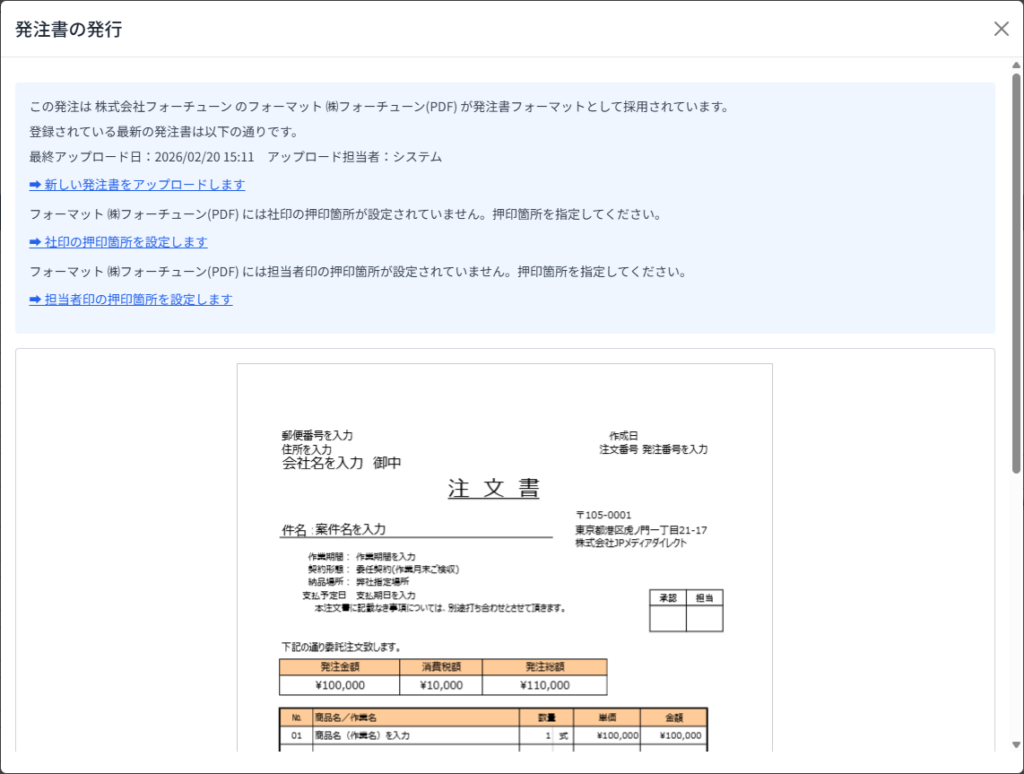Click the 株式会社JPメディアダイレクト sender name
This screenshot has width=1024, height=774.
630,542
